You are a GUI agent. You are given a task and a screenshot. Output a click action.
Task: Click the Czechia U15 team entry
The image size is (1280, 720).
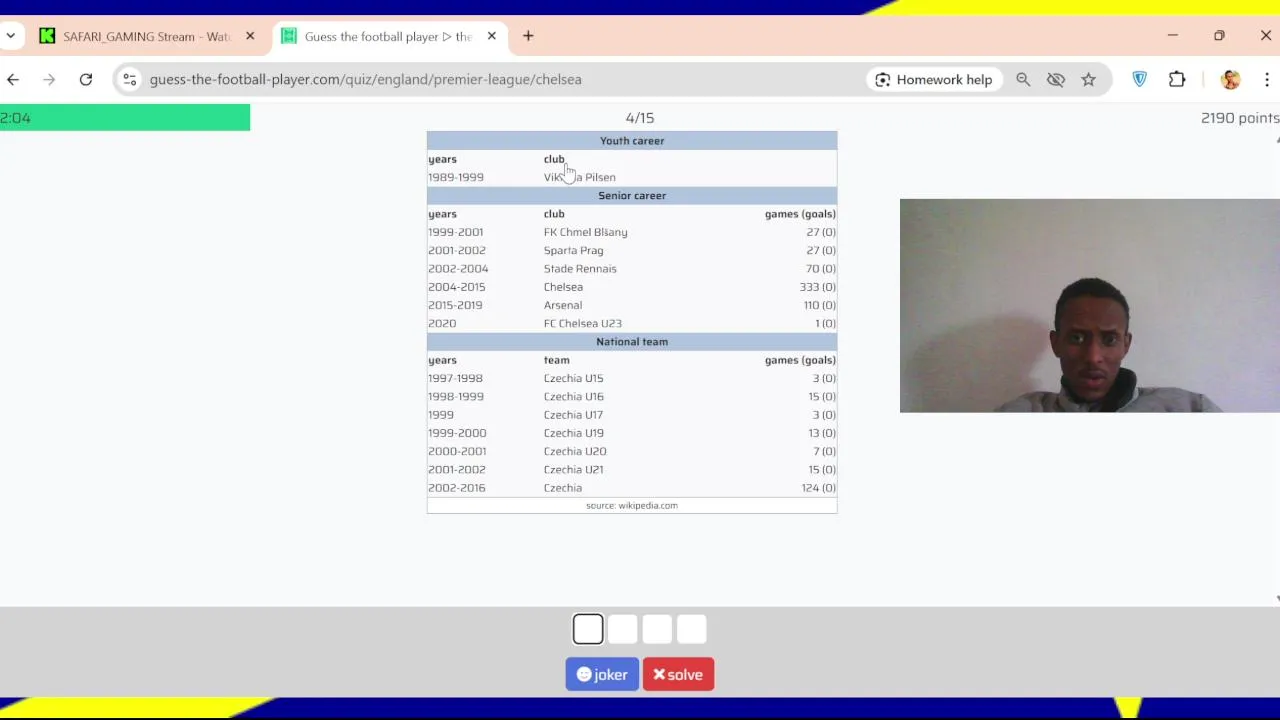[x=573, y=378]
